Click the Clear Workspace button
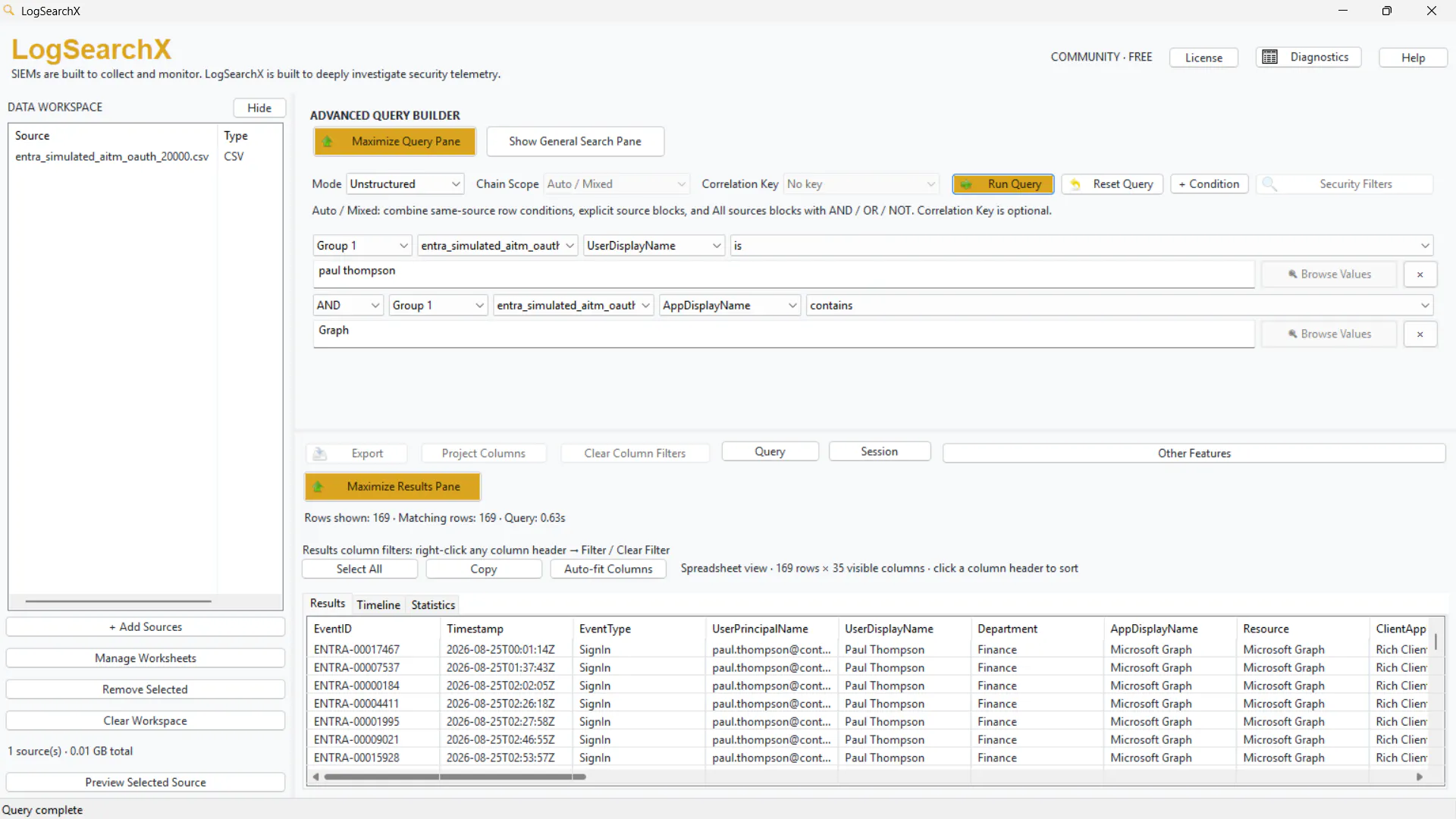Viewport: 1456px width, 819px height. (x=146, y=721)
